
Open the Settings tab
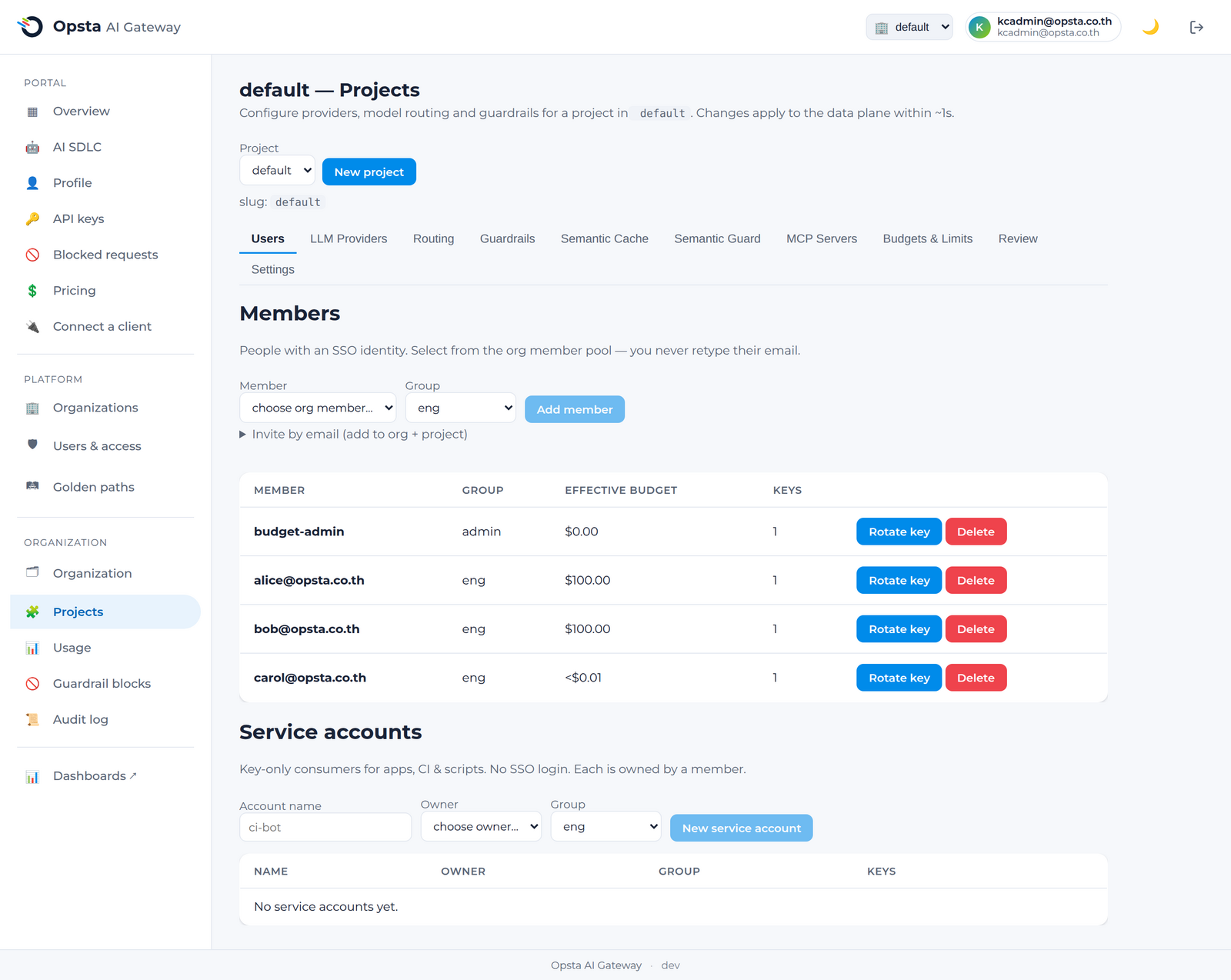[273, 269]
